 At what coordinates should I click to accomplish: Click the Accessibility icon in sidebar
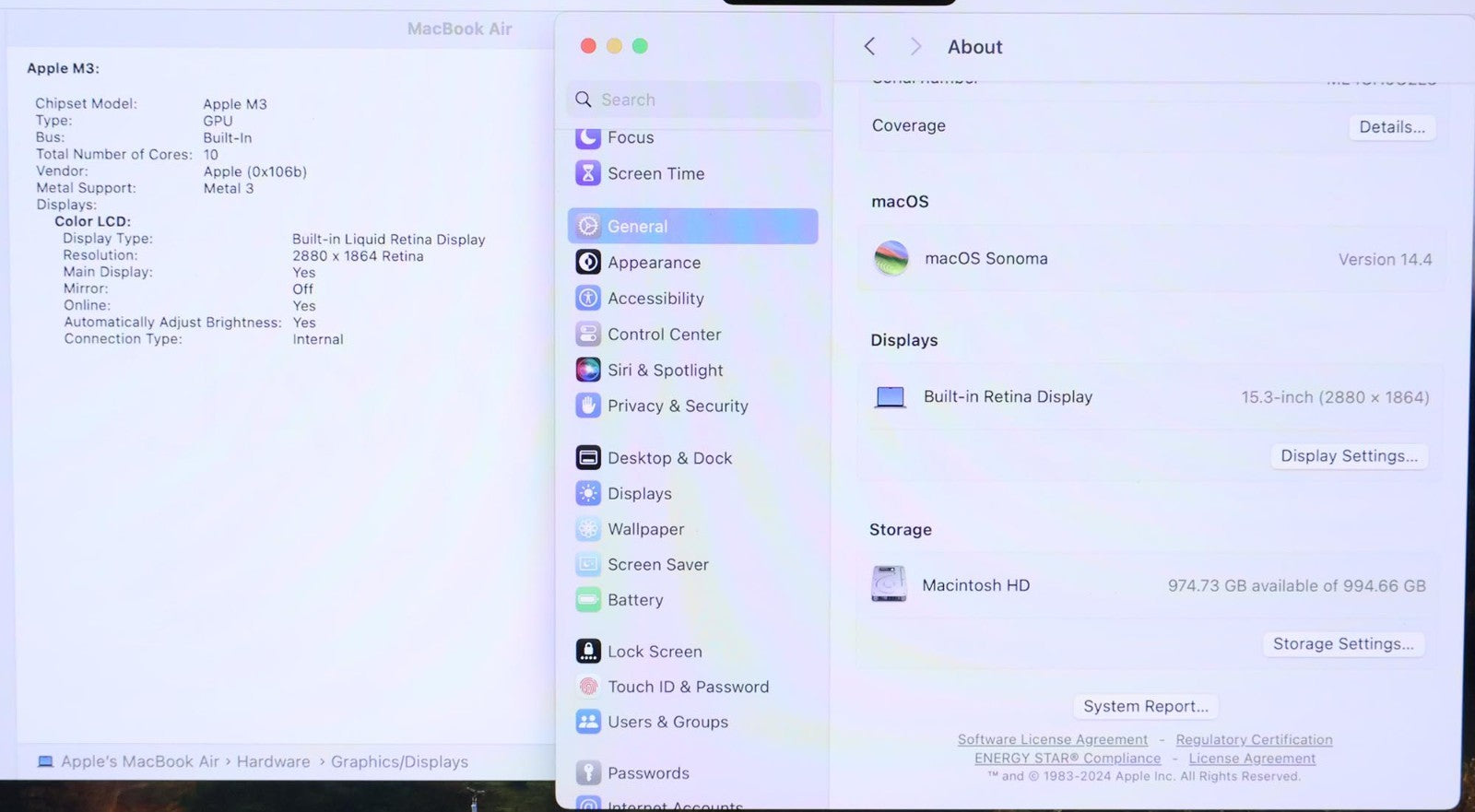pyautogui.click(x=588, y=299)
